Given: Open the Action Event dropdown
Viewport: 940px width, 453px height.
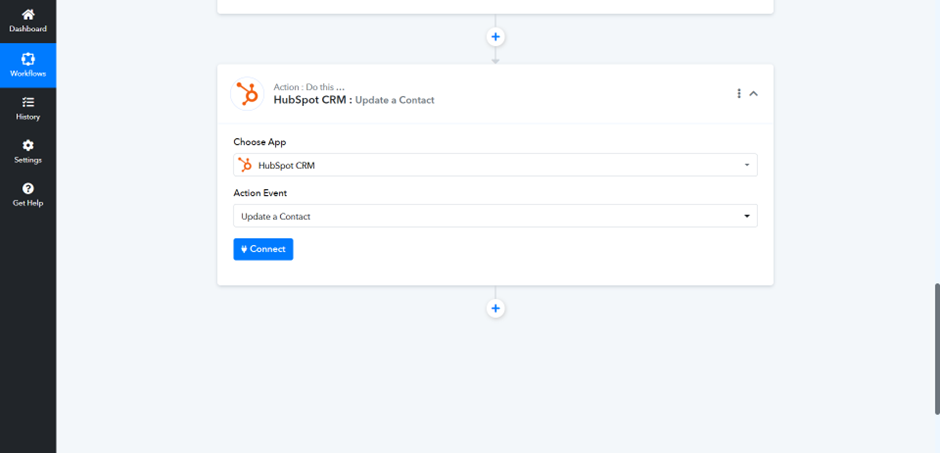Looking at the screenshot, I should point(495,216).
